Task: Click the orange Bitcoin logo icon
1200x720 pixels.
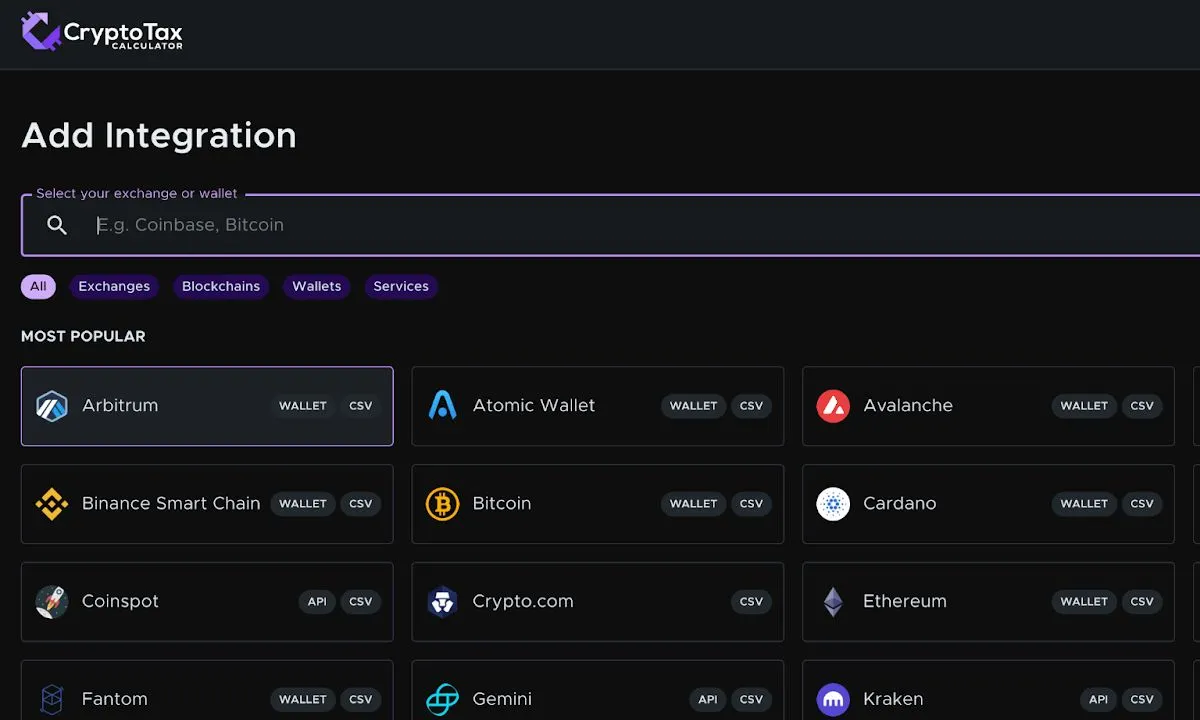Action: (442, 504)
